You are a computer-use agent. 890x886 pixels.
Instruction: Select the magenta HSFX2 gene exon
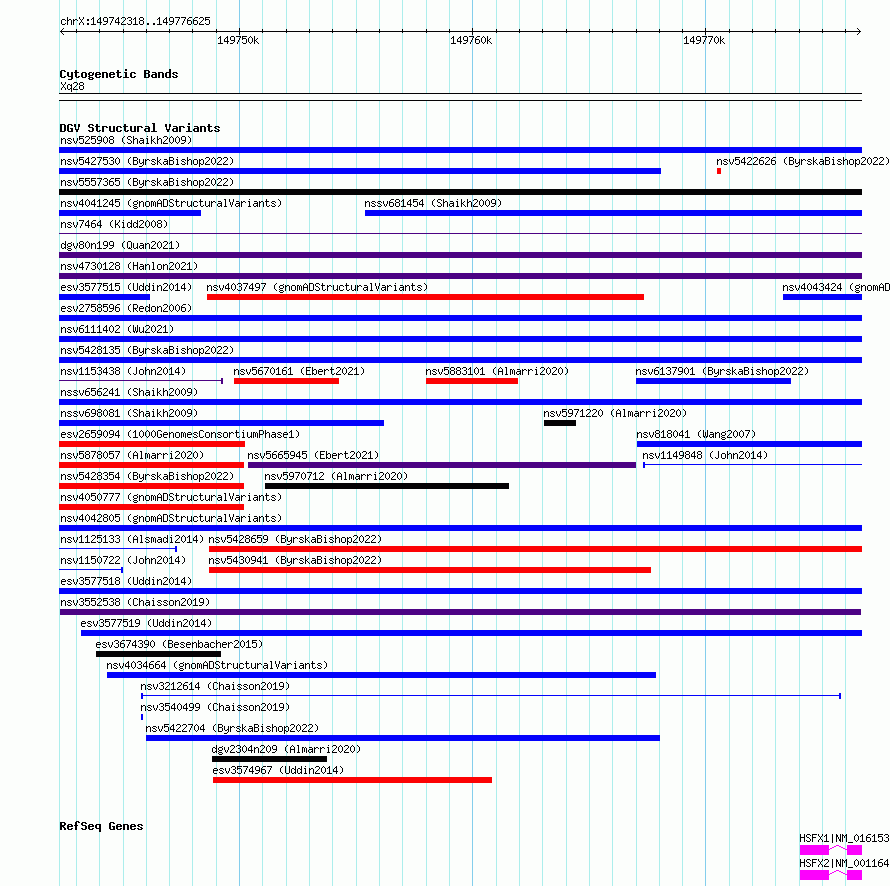click(x=814, y=875)
